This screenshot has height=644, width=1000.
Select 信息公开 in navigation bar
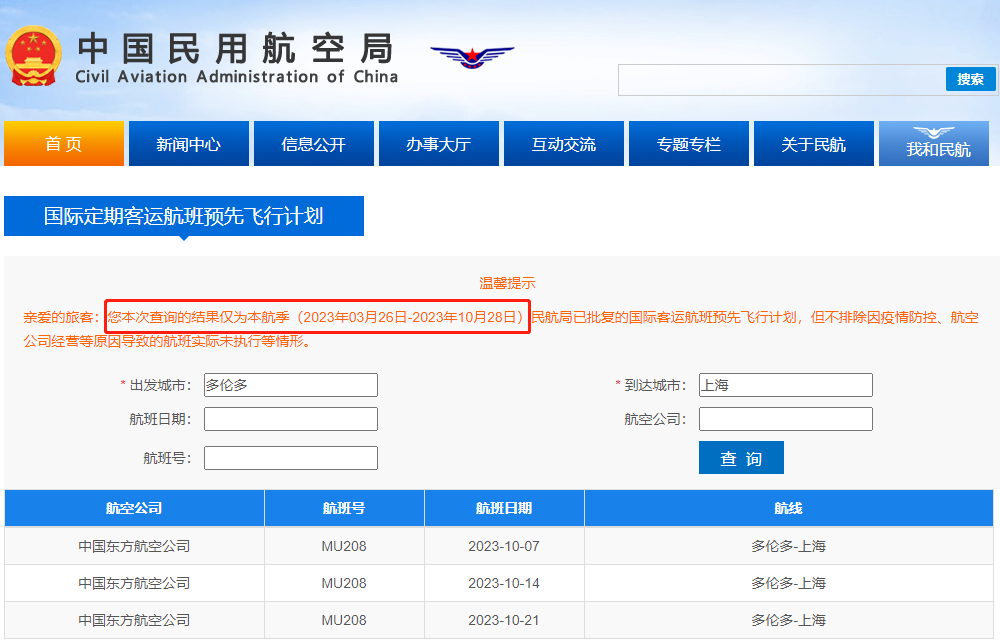(x=313, y=144)
